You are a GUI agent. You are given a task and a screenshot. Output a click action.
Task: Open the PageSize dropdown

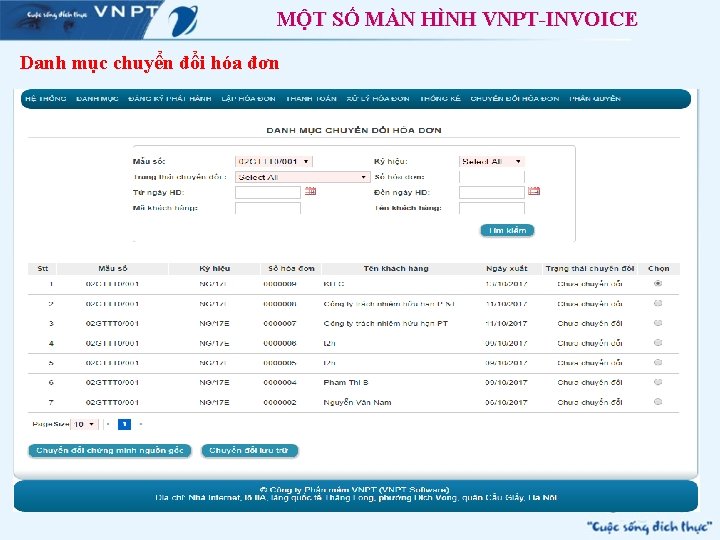point(84,424)
